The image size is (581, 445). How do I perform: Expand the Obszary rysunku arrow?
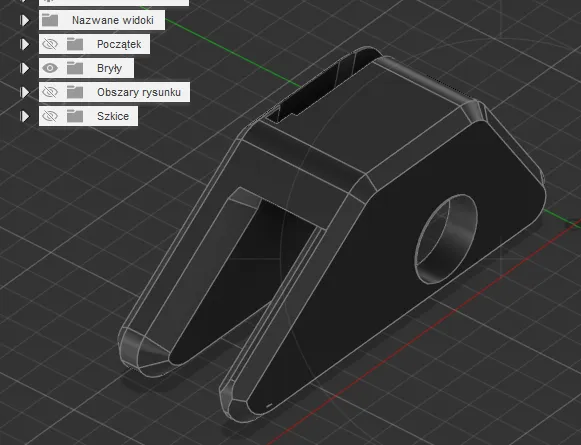(x=25, y=92)
